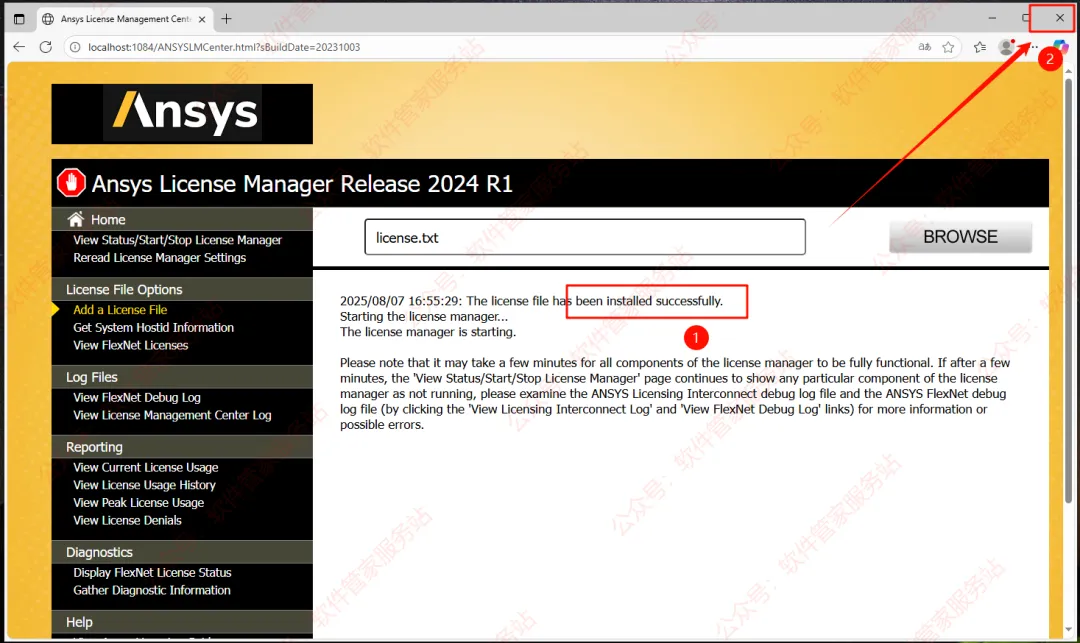This screenshot has height=643, width=1080.
Task: Open View Current License Usage
Action: [146, 467]
